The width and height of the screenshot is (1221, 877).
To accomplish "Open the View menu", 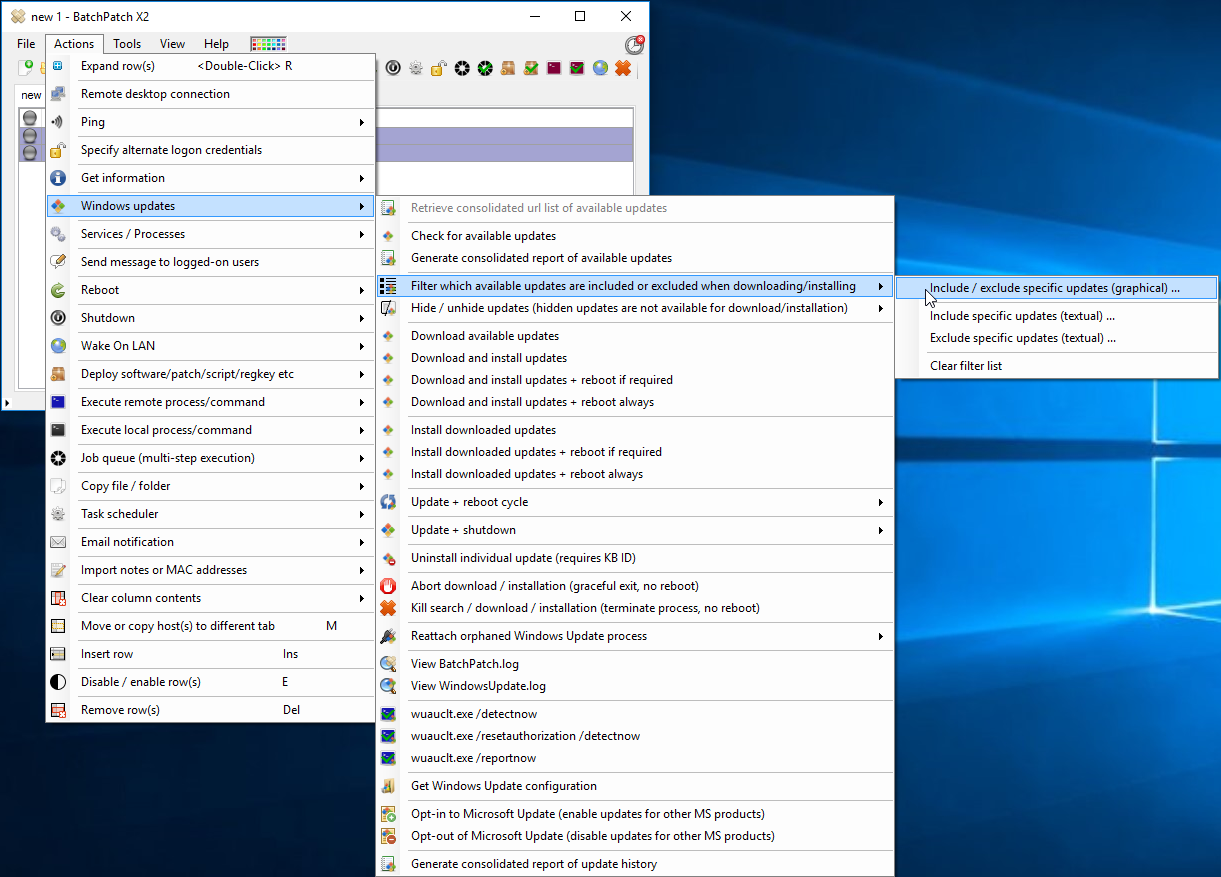I will pos(173,44).
